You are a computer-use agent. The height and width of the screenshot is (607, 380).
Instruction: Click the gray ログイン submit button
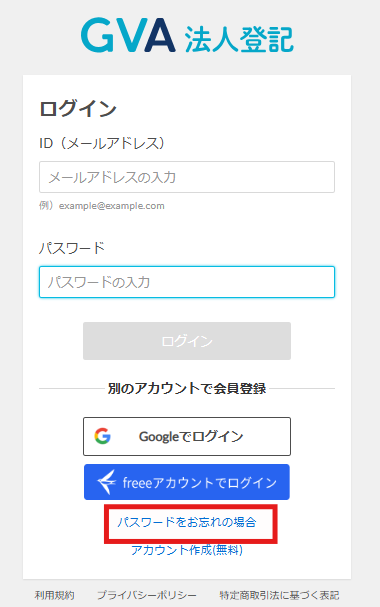[187, 341]
